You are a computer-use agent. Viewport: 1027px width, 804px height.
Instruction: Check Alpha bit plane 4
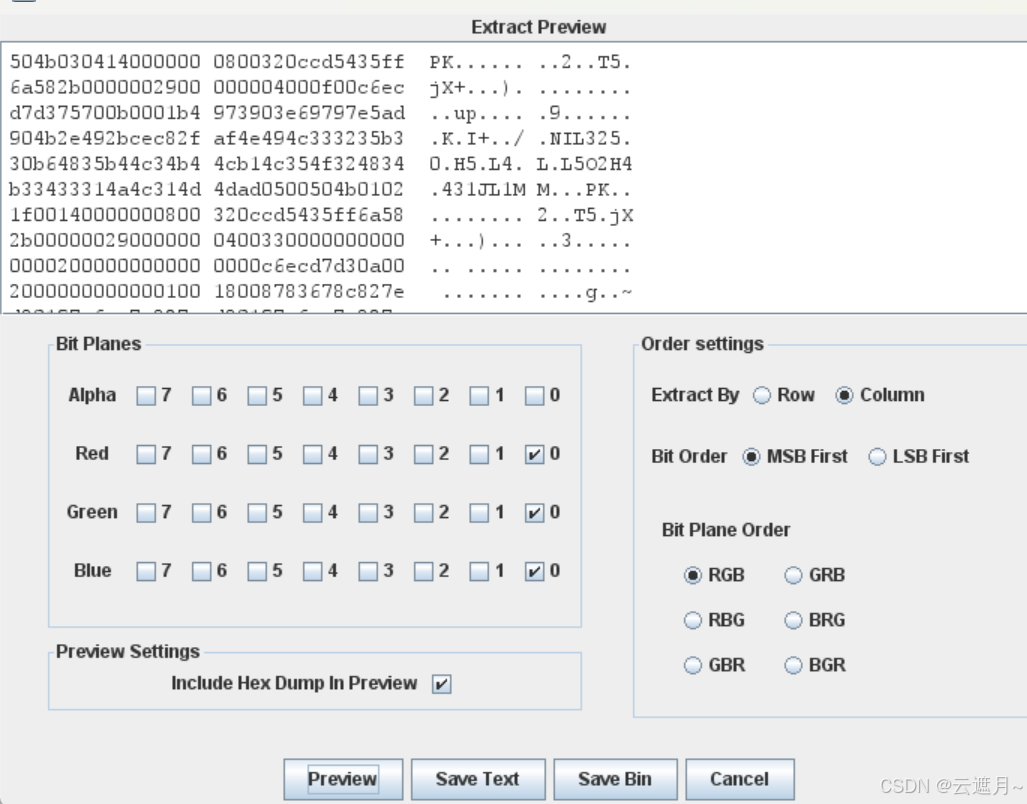click(x=312, y=395)
